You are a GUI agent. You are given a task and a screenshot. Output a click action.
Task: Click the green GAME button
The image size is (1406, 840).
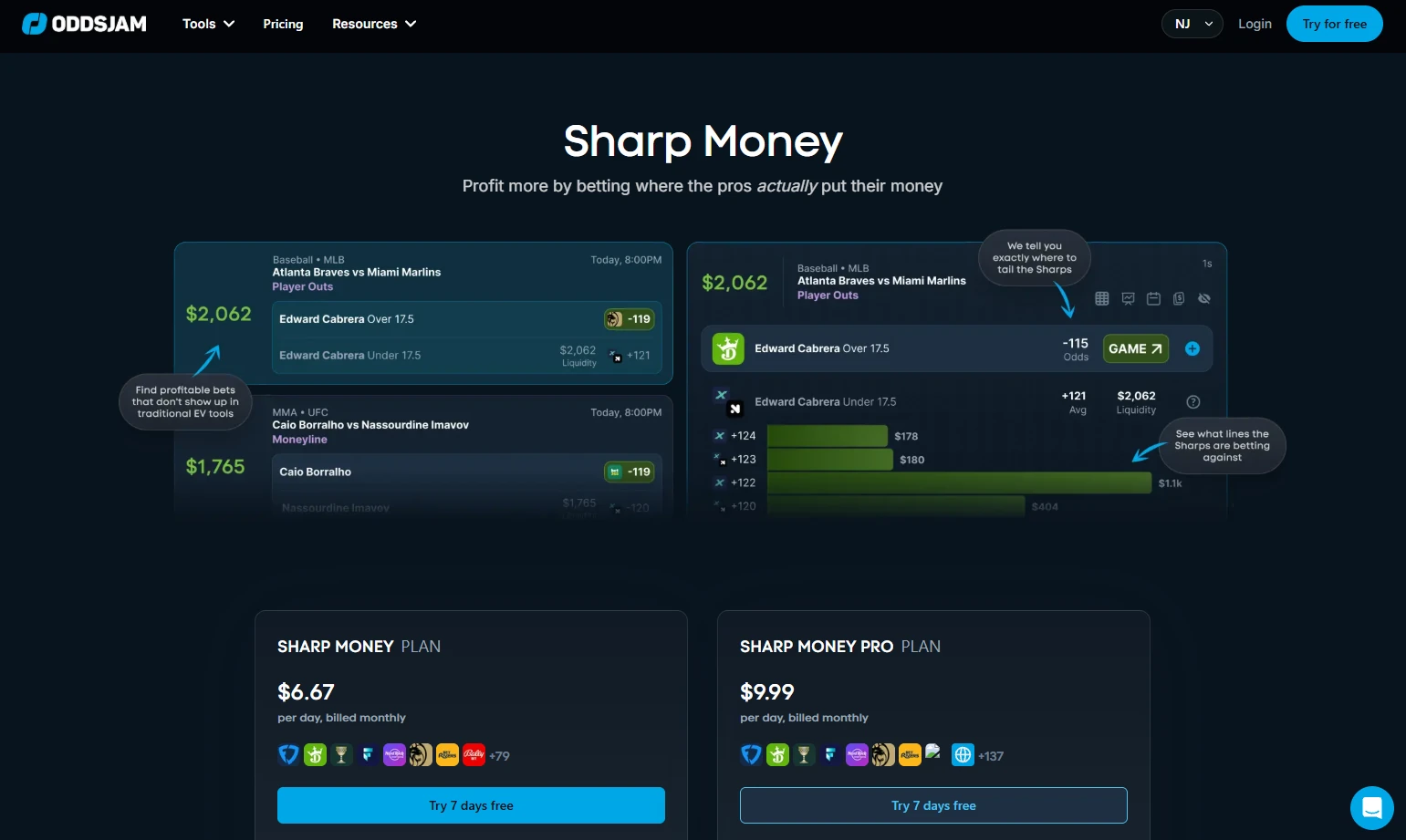pos(1135,348)
